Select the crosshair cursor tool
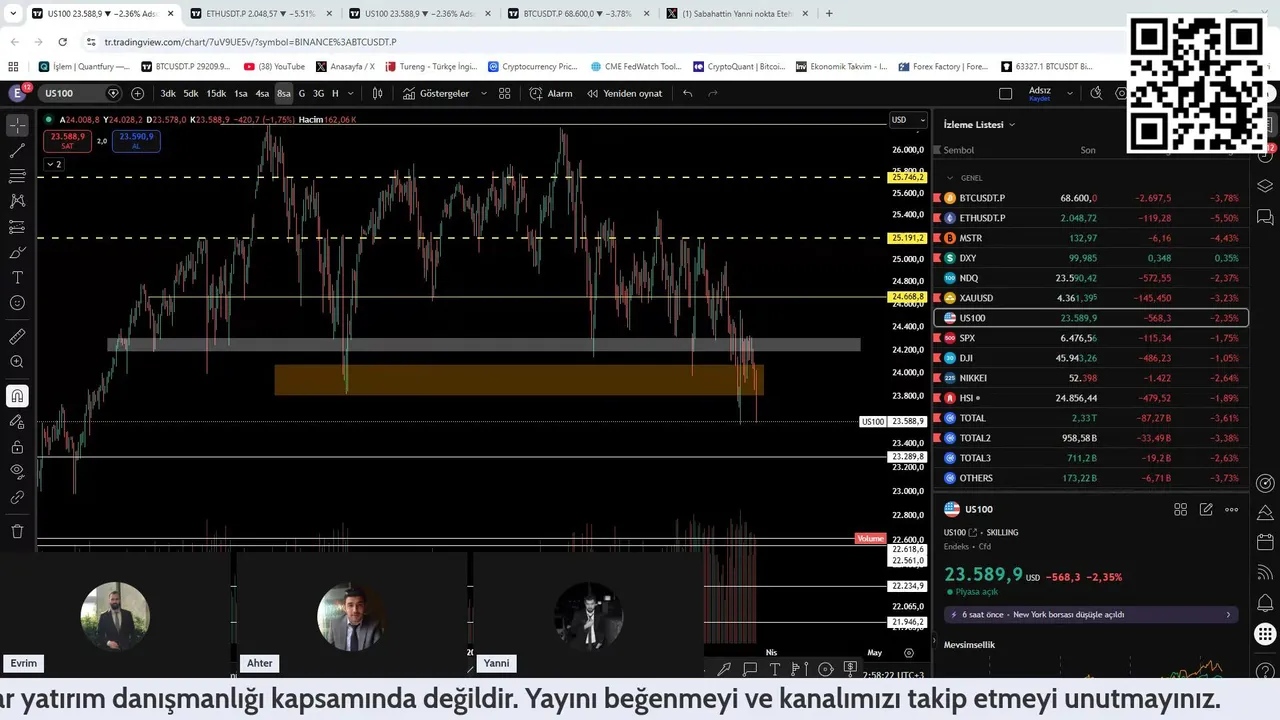Screen dimensions: 1280x720 point(17,125)
